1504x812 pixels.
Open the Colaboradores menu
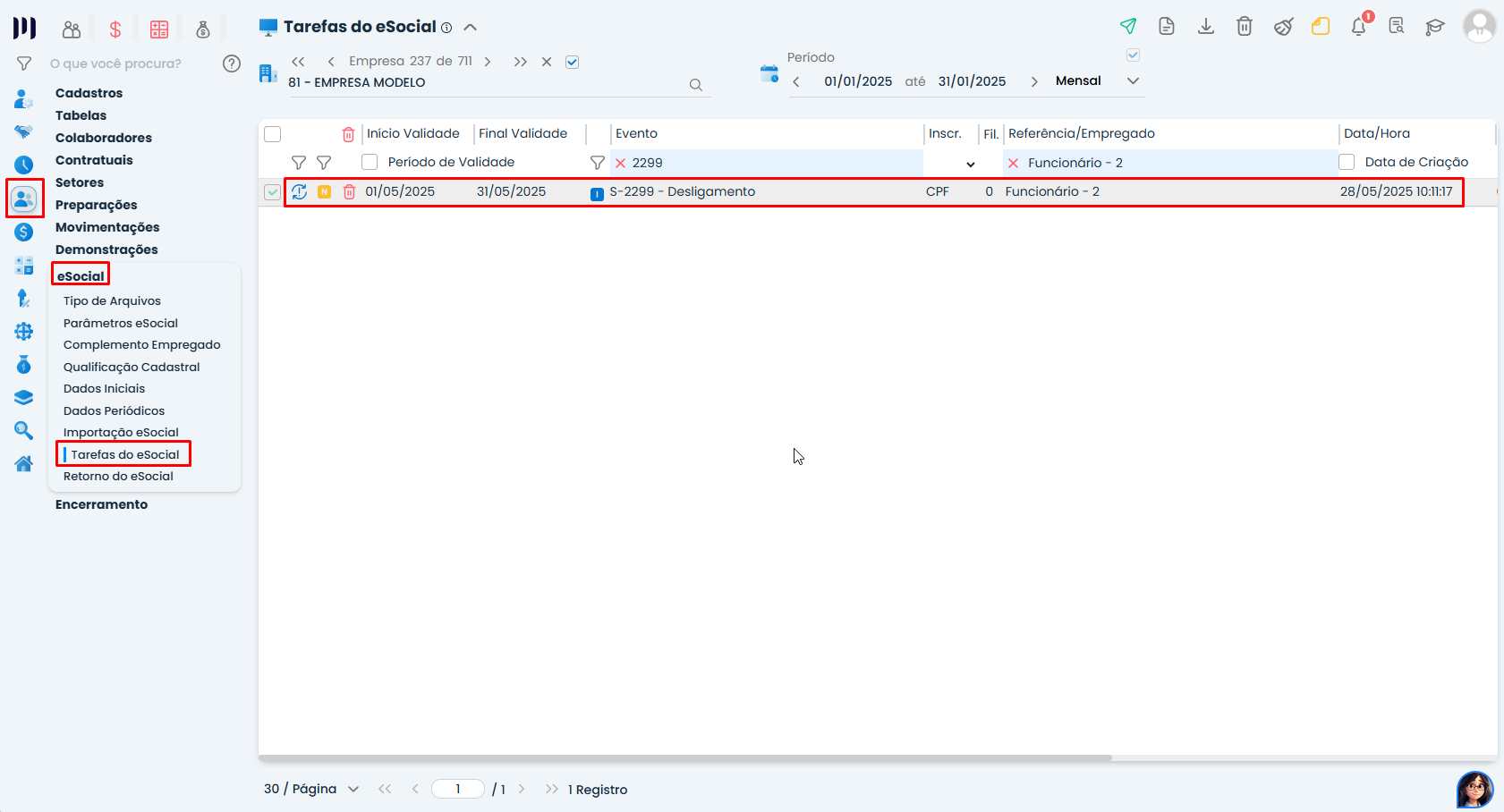[x=104, y=138]
